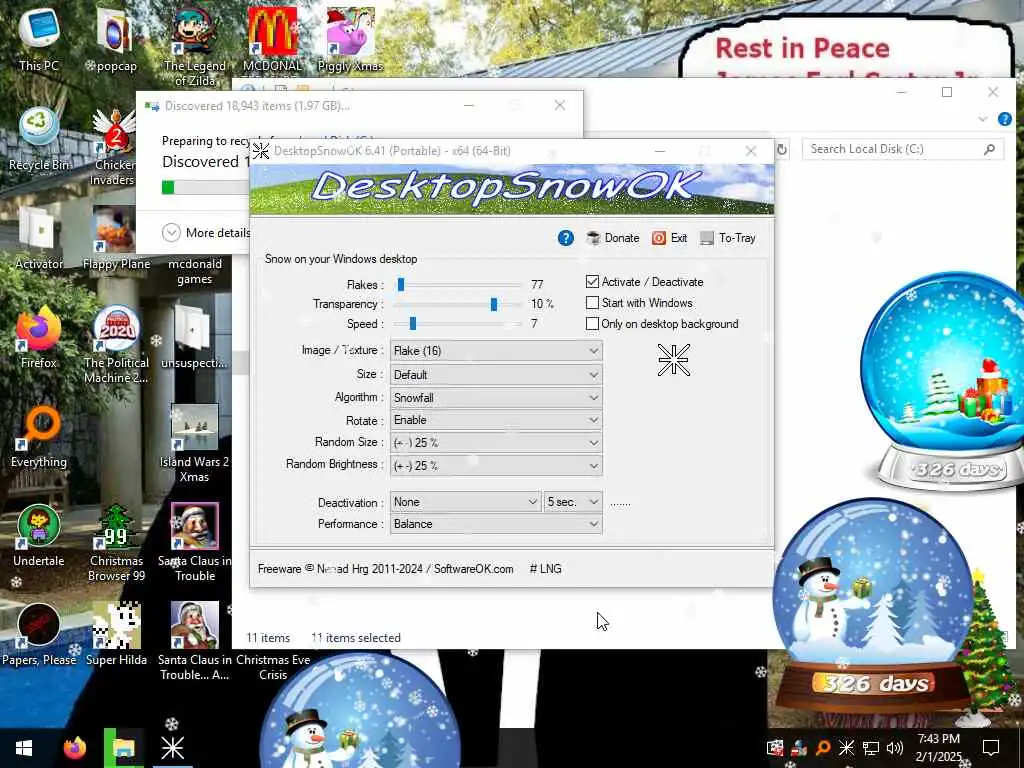
Task: Open the Random Brightness dropdown
Action: [x=496, y=466]
